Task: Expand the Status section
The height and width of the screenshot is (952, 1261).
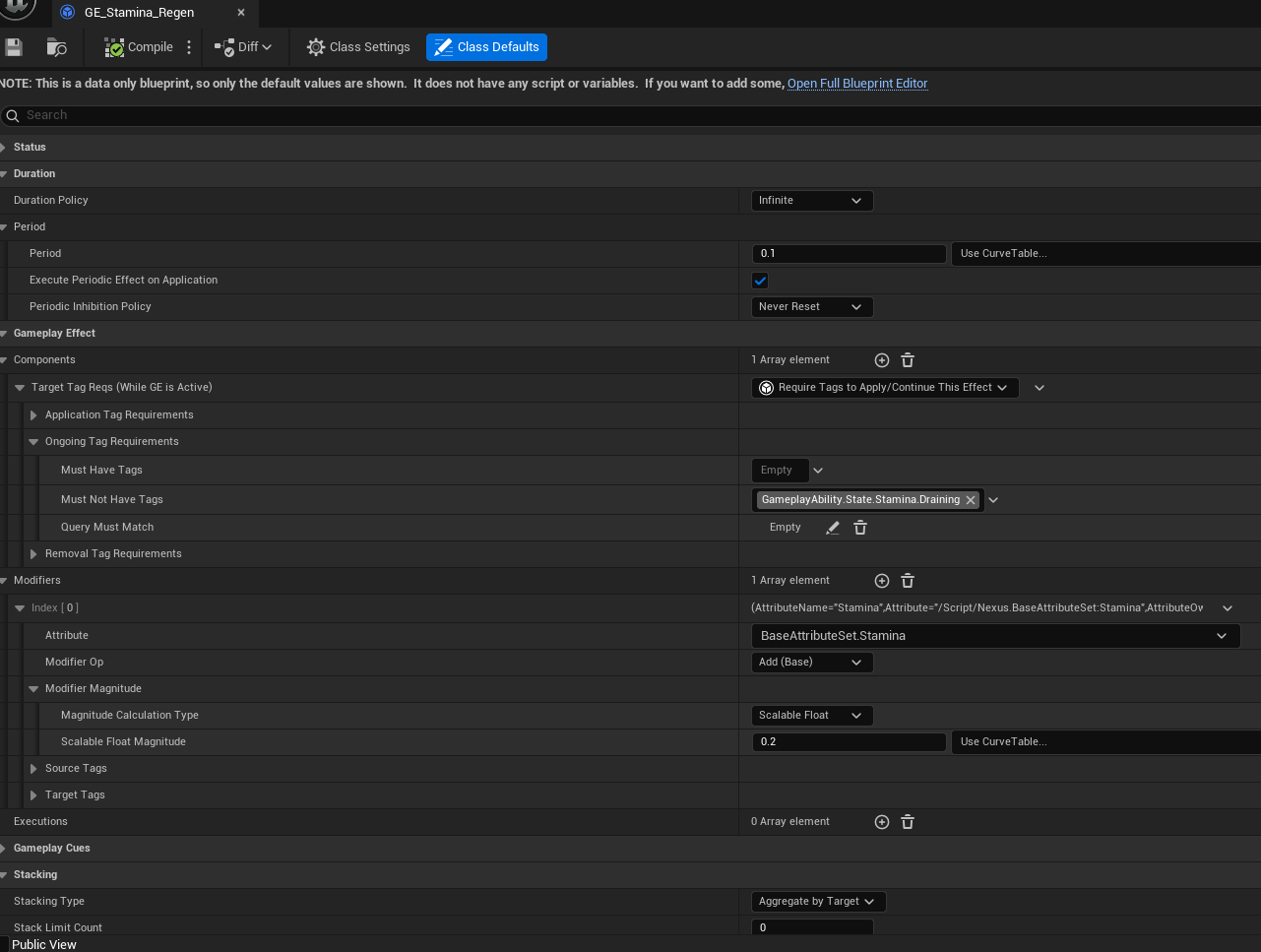Action: coord(4,147)
